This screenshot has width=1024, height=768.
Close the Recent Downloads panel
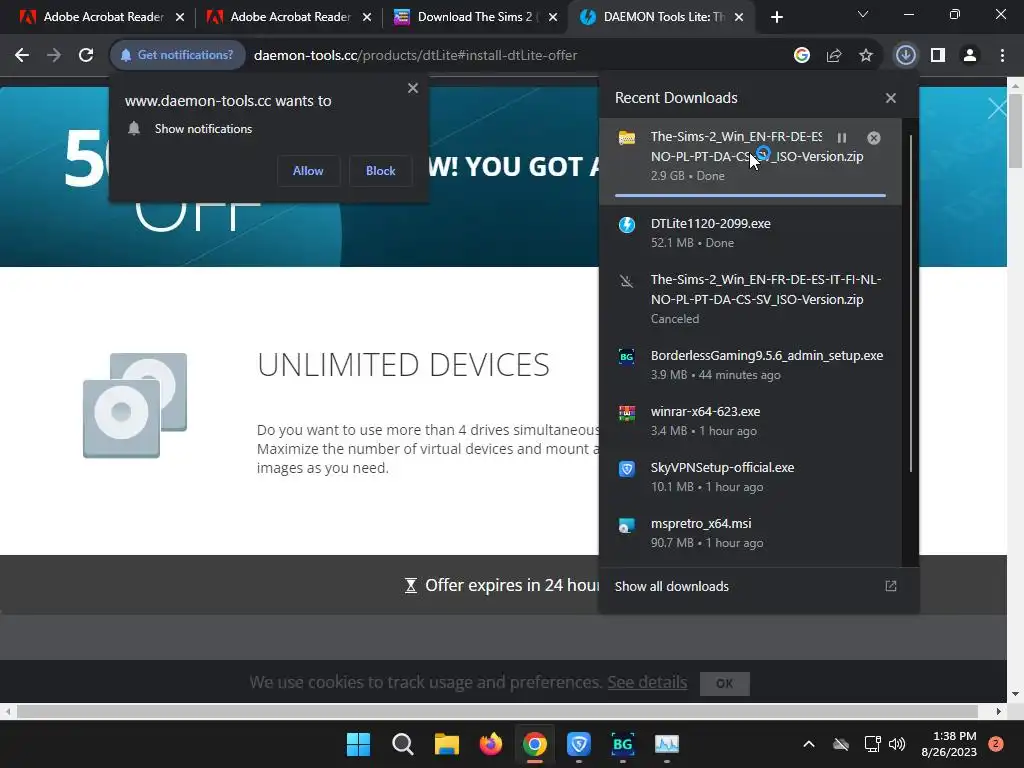[x=891, y=98]
